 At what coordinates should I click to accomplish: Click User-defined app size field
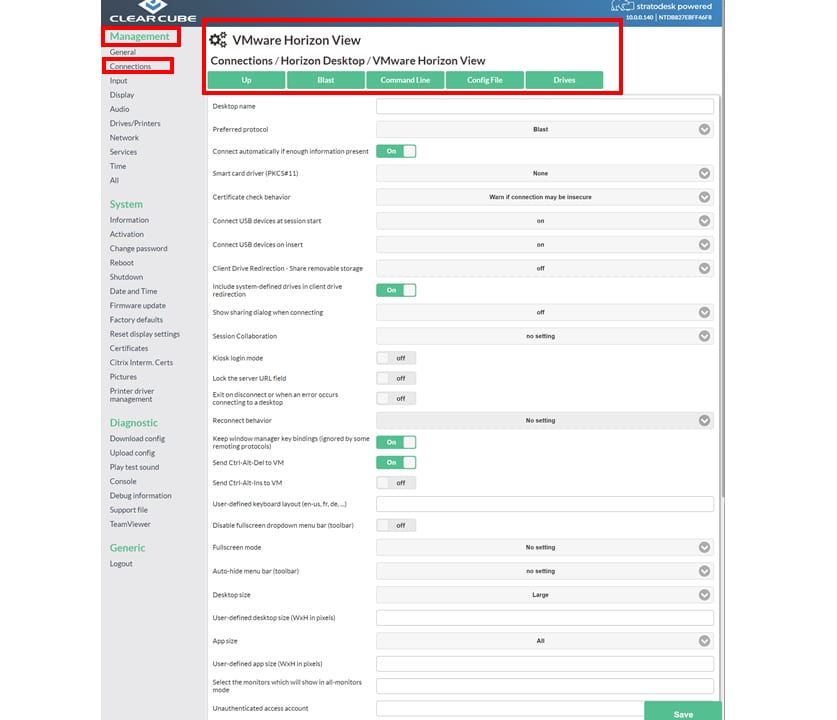pyautogui.click(x=544, y=664)
